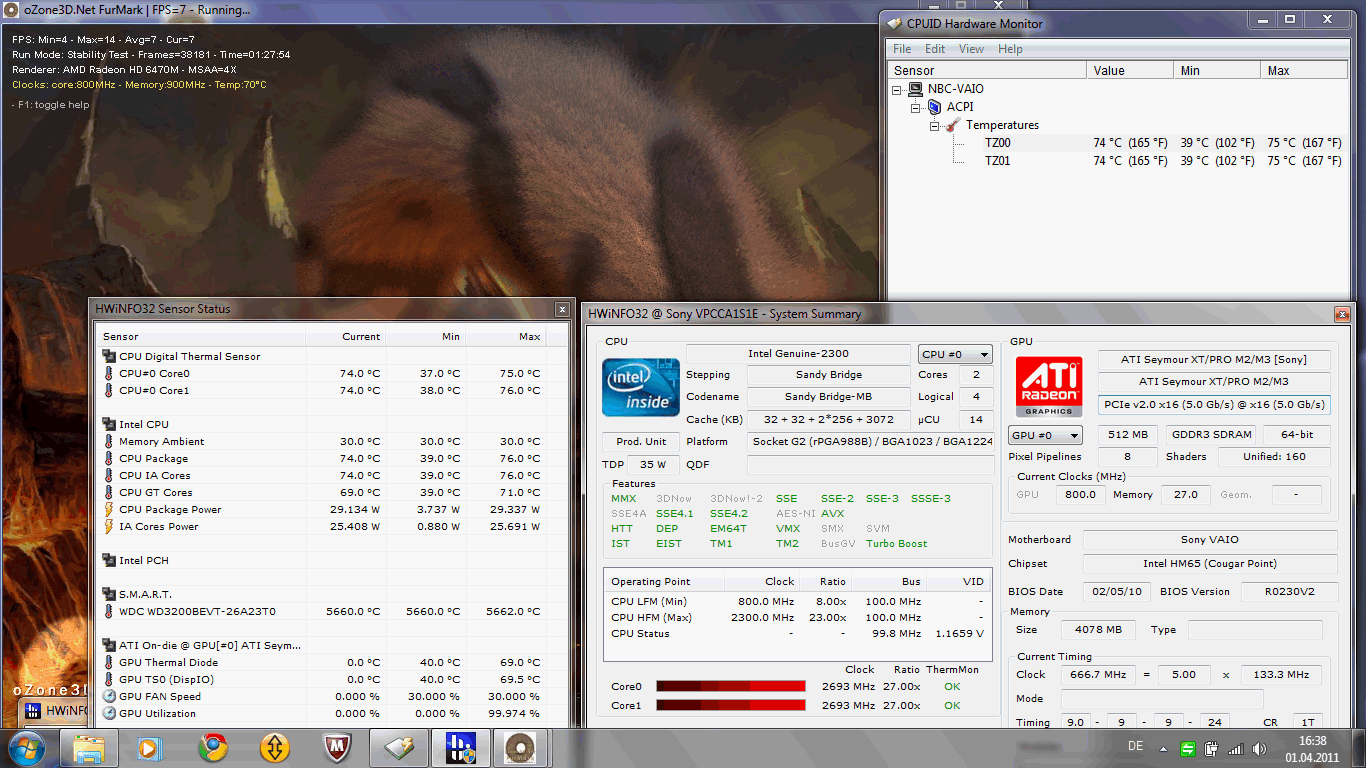
Task: Switch to CPUID Hardware Monitor taskbar button
Action: pyautogui.click(x=399, y=747)
